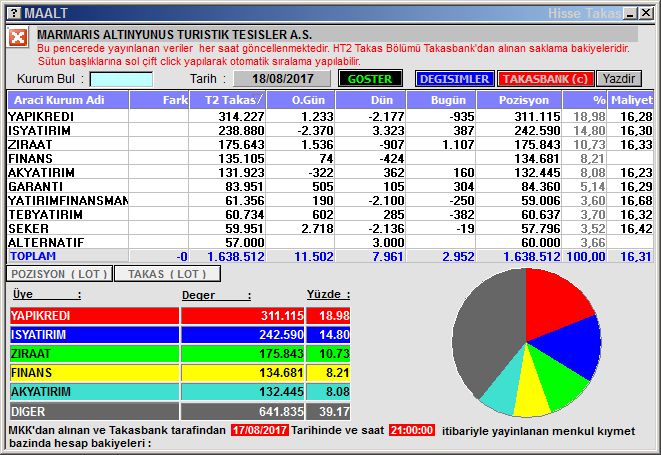This screenshot has height=455, width=661.
Task: Click the Bugün column header
Action: [x=441, y=100]
